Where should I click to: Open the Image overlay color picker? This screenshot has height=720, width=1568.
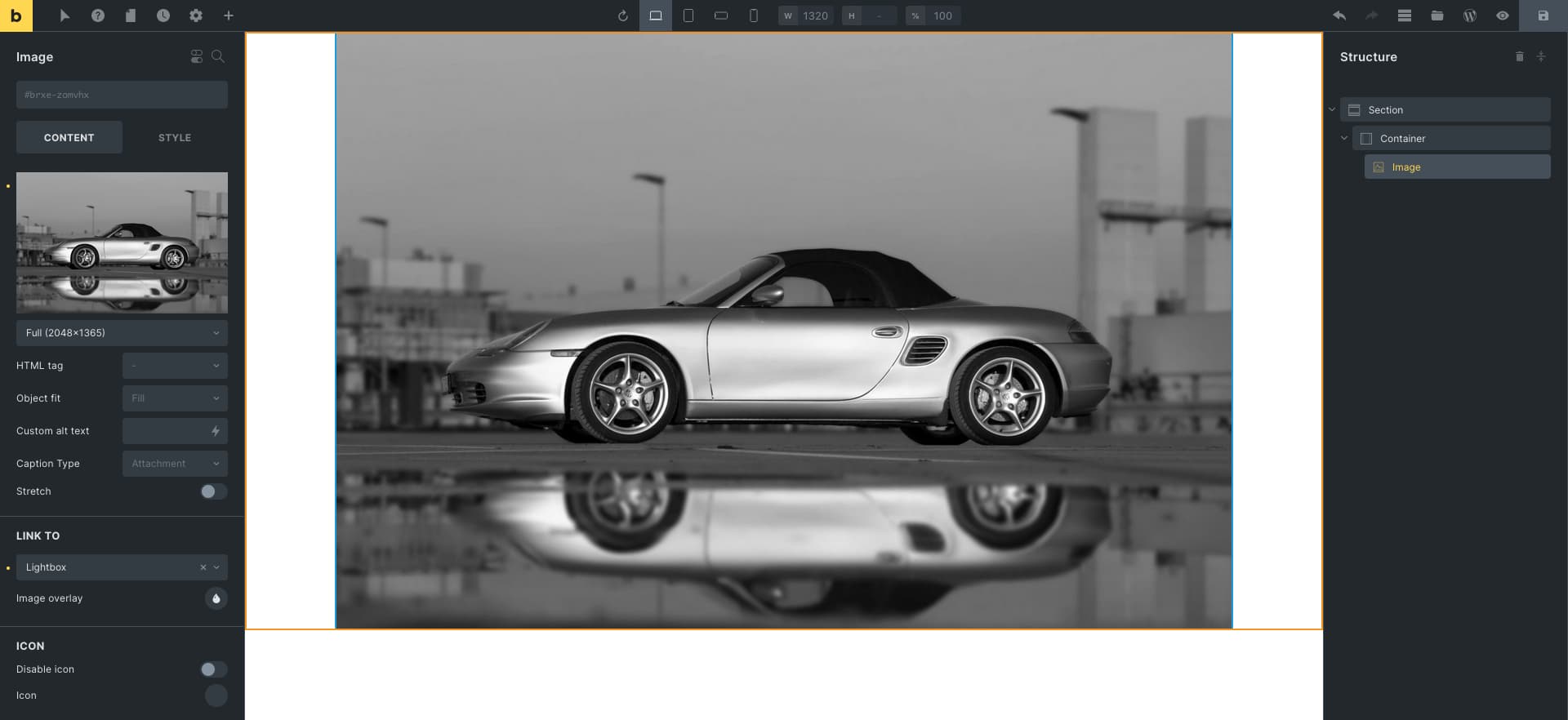216,598
